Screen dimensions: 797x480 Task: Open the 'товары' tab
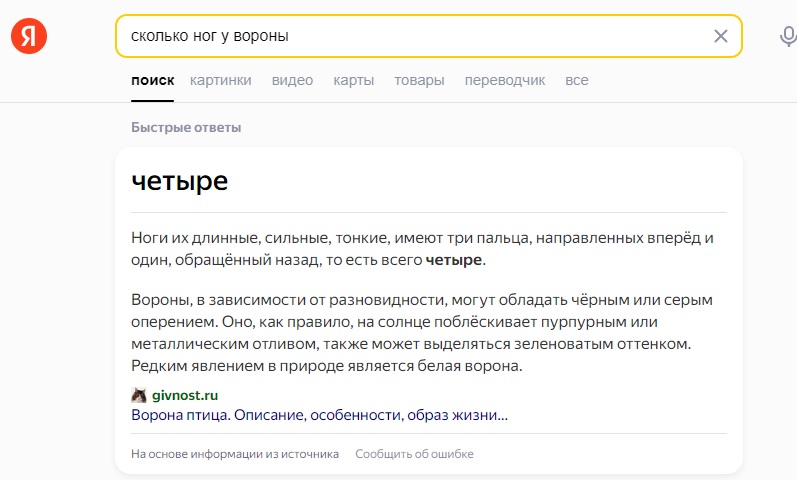coord(419,80)
